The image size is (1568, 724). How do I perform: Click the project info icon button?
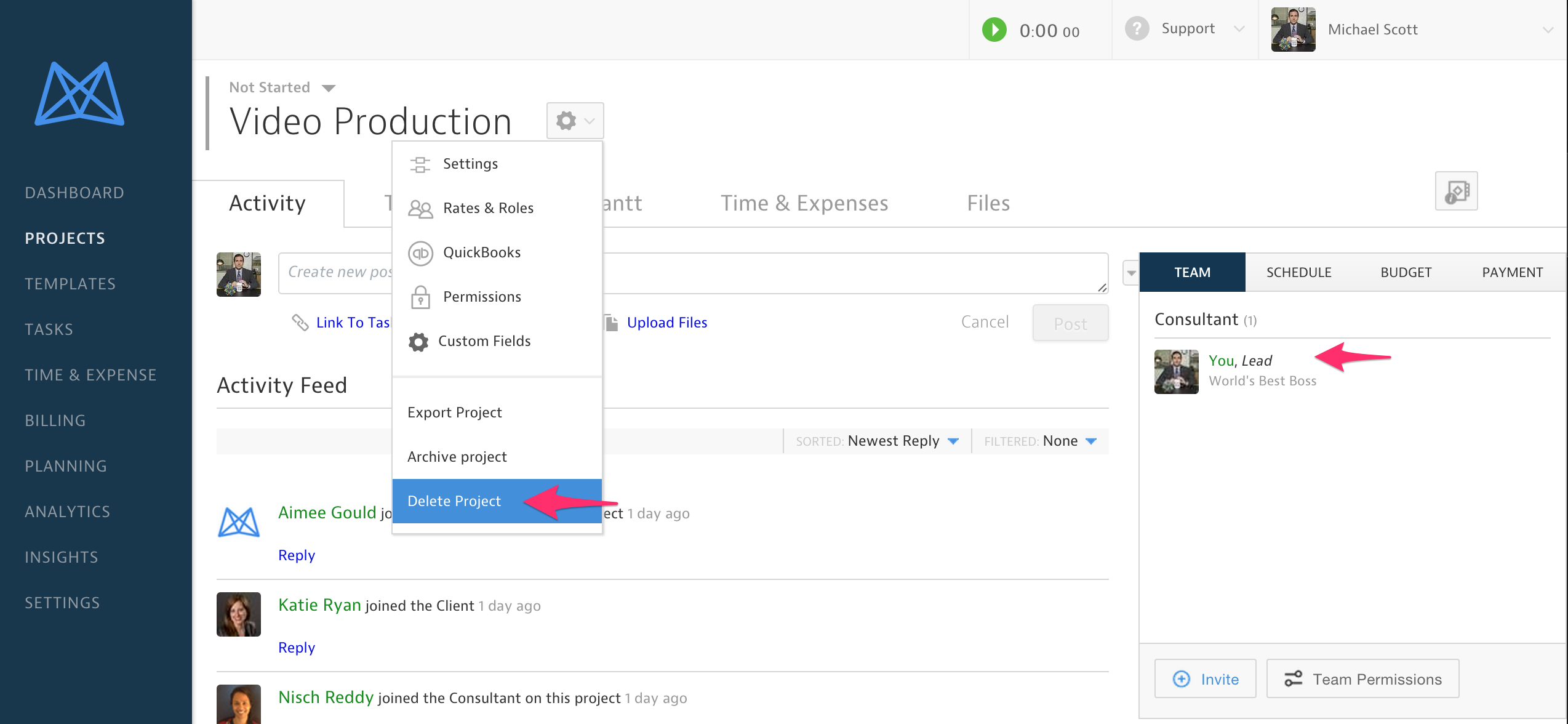[x=1456, y=191]
